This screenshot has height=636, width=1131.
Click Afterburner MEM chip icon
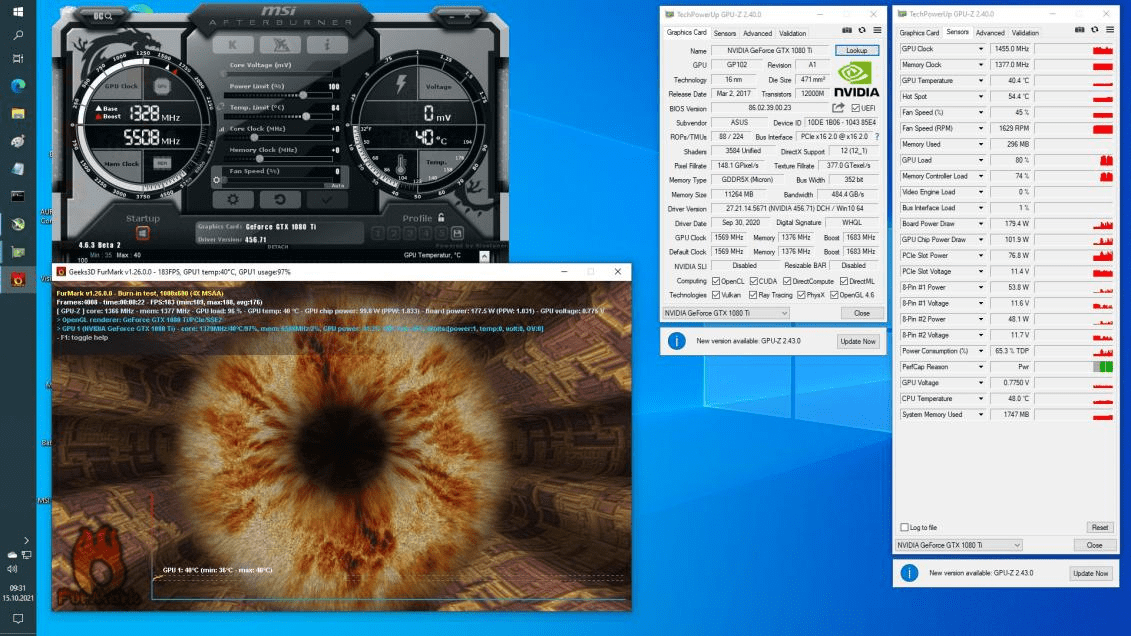pos(162,164)
